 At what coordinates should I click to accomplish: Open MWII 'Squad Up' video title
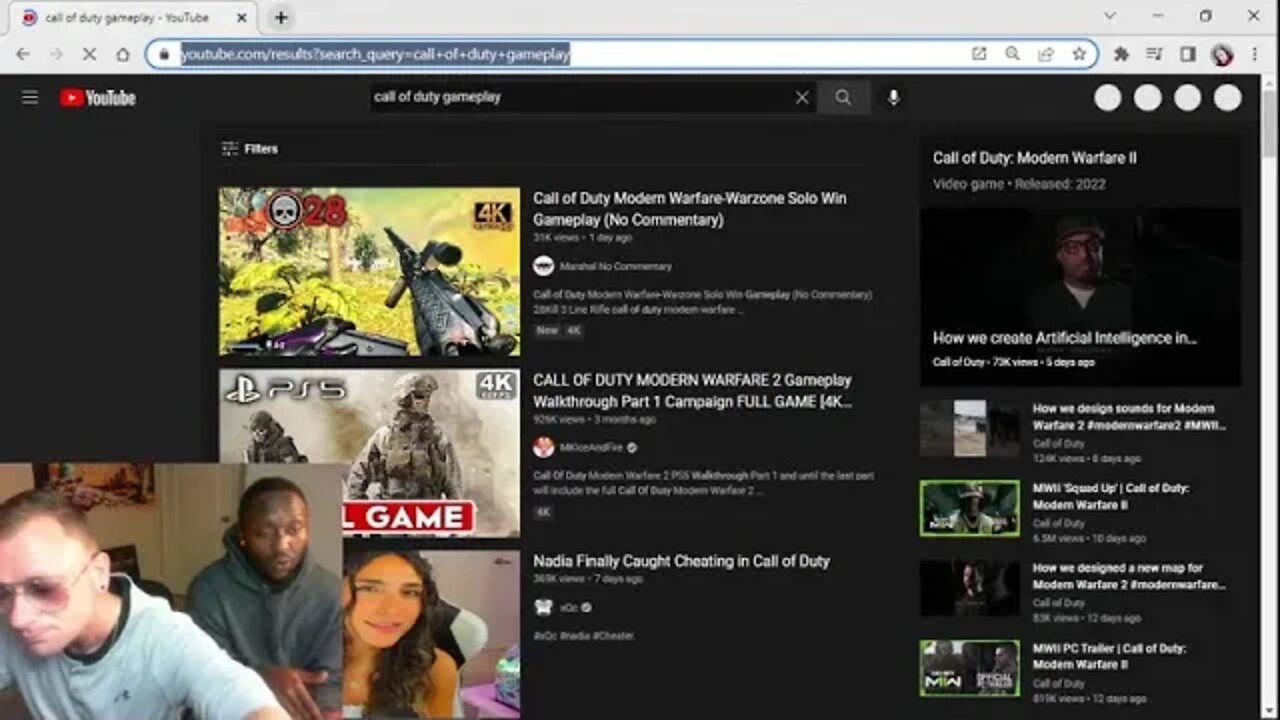[x=1111, y=497]
